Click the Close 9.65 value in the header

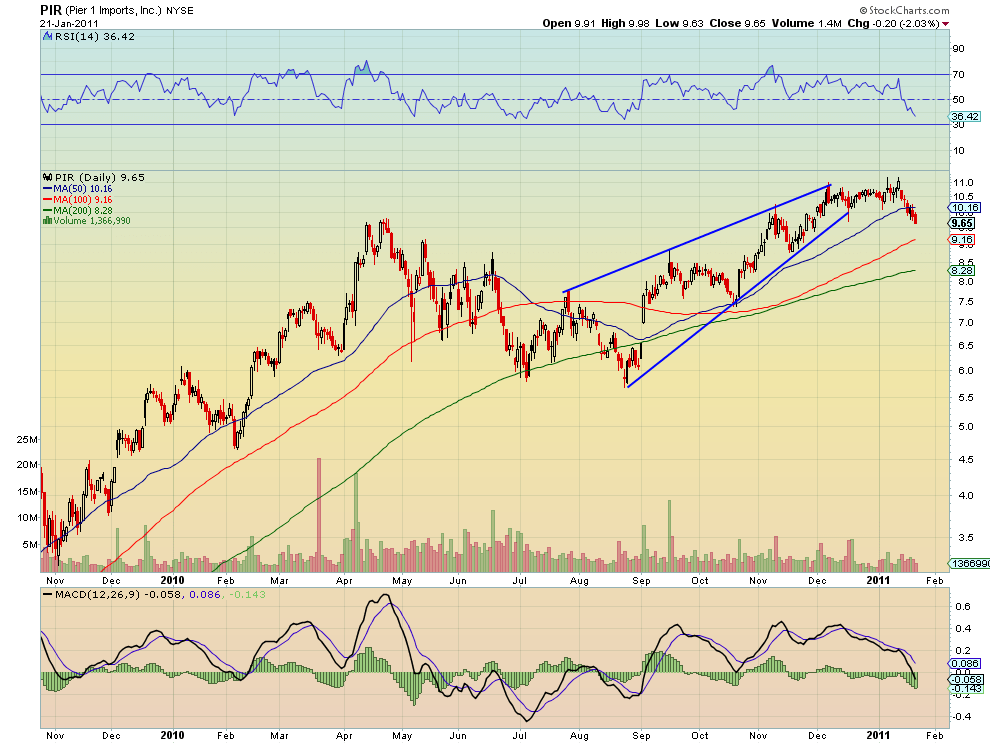(x=737, y=23)
